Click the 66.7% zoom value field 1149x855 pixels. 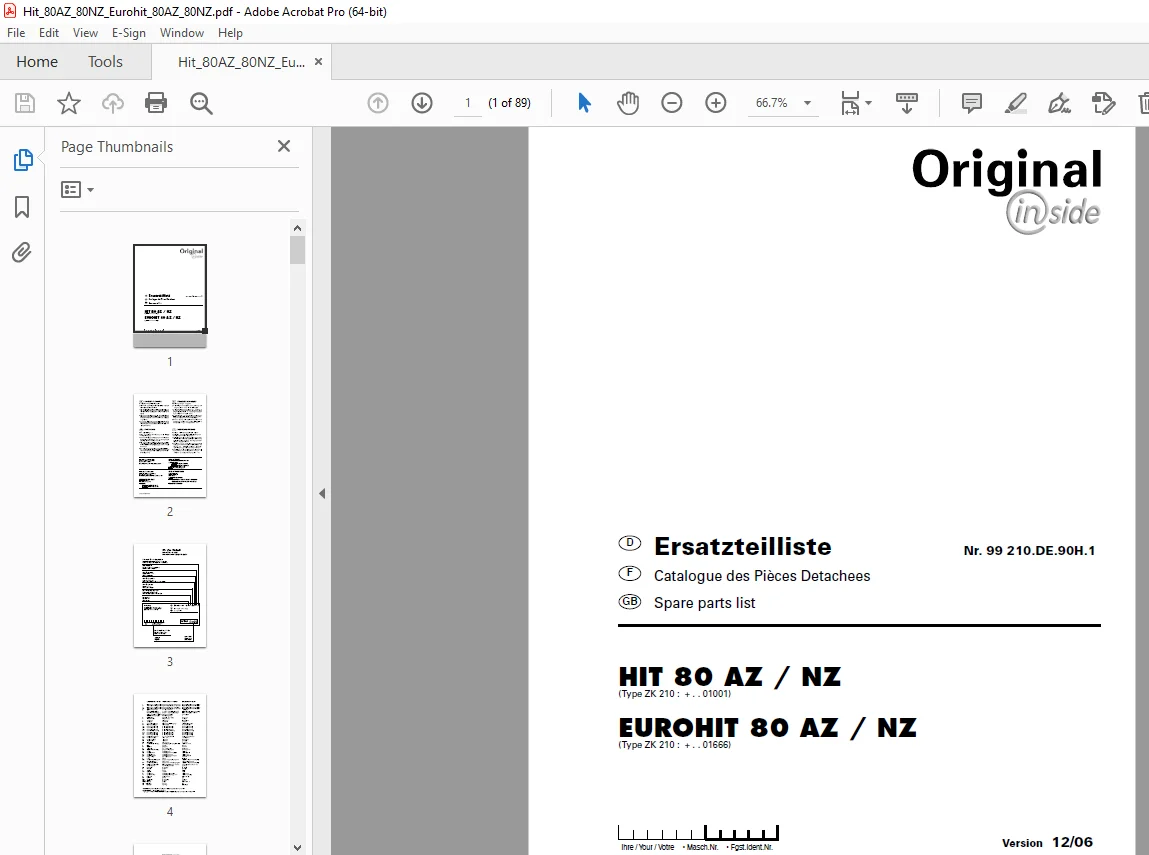point(772,103)
